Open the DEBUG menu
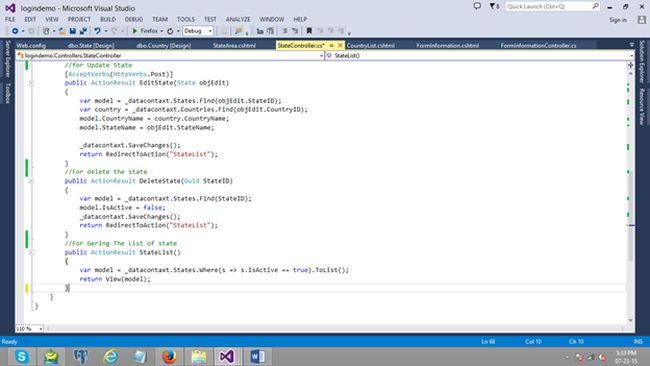 134,19
